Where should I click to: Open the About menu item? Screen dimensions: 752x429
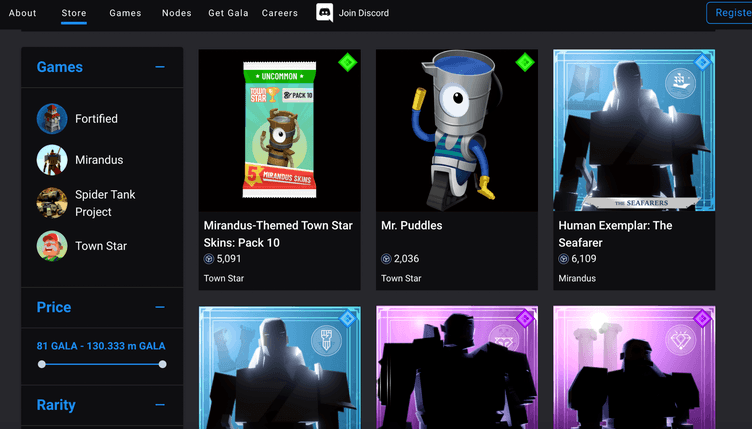[22, 13]
